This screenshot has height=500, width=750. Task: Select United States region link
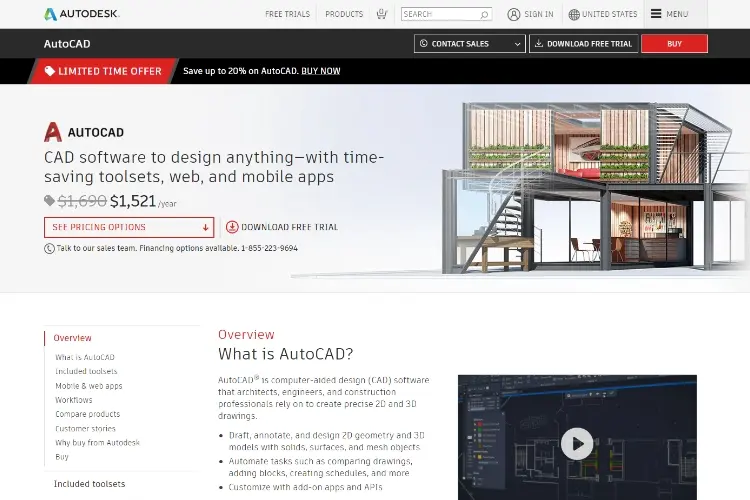click(x=609, y=14)
